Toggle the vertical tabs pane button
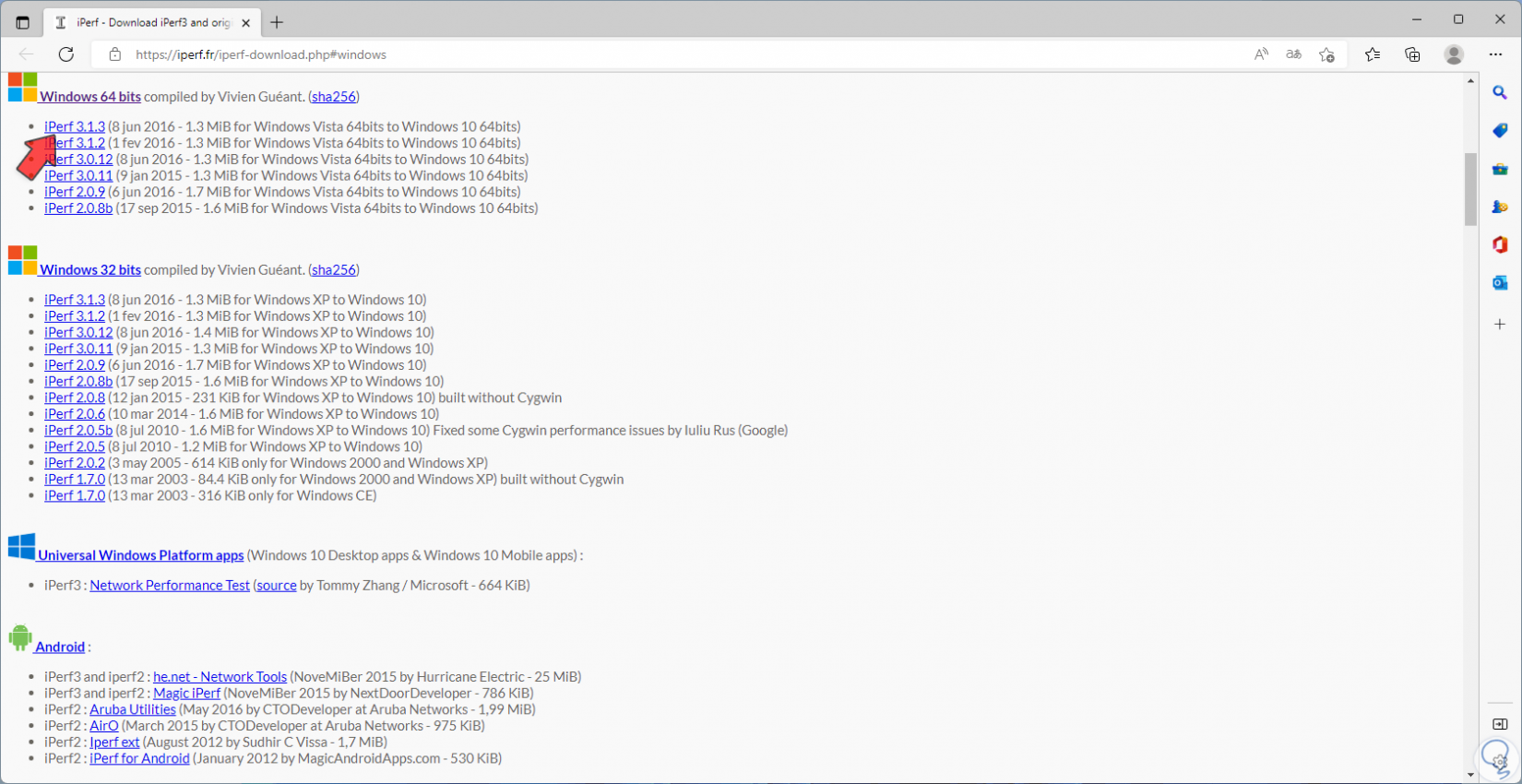The width and height of the screenshot is (1522, 784). (22, 22)
